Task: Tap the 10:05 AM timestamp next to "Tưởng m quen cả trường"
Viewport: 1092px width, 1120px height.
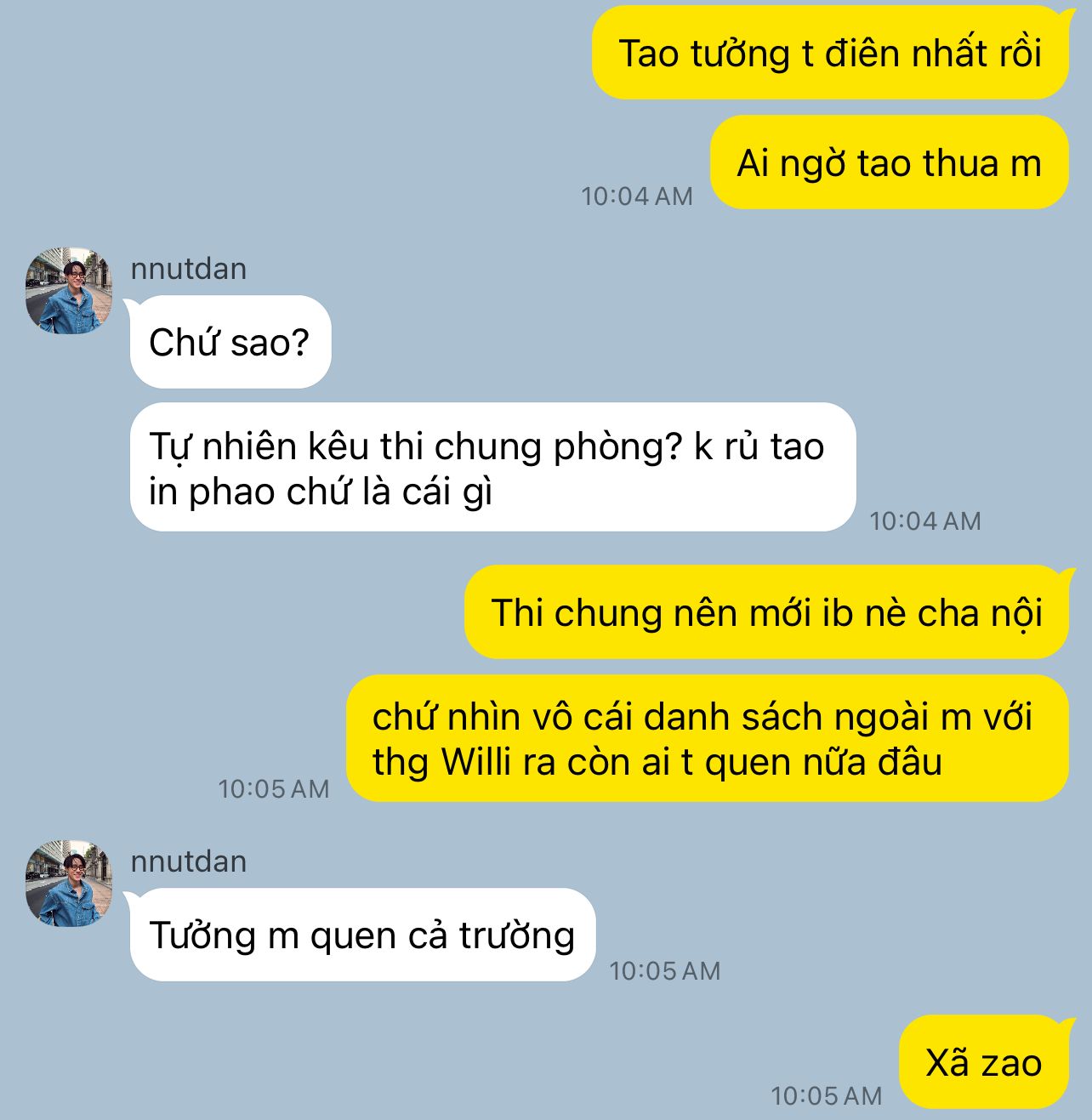Action: click(x=665, y=971)
